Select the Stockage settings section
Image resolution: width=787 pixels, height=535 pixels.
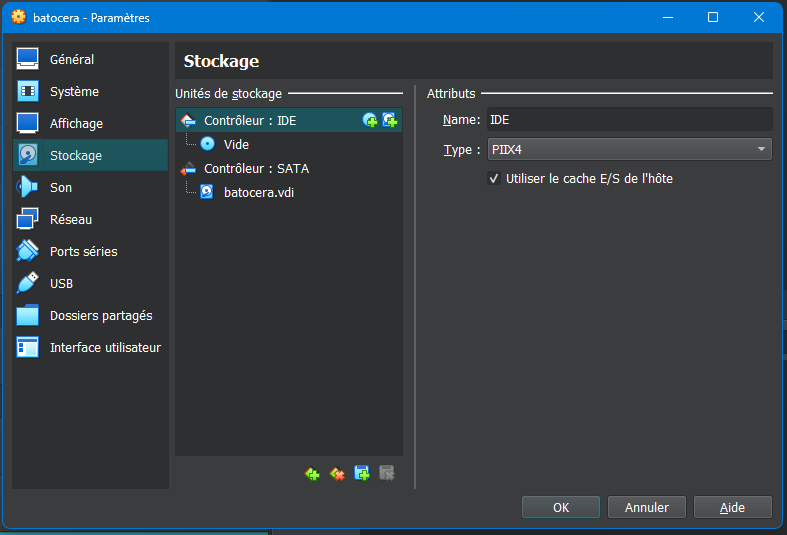(x=90, y=155)
